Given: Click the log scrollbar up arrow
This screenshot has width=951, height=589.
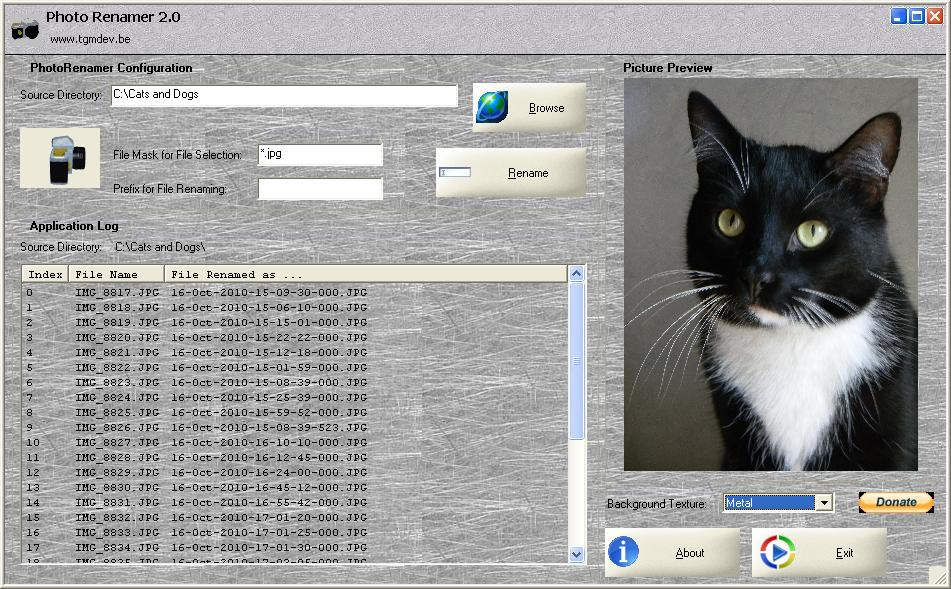Looking at the screenshot, I should [x=576, y=274].
